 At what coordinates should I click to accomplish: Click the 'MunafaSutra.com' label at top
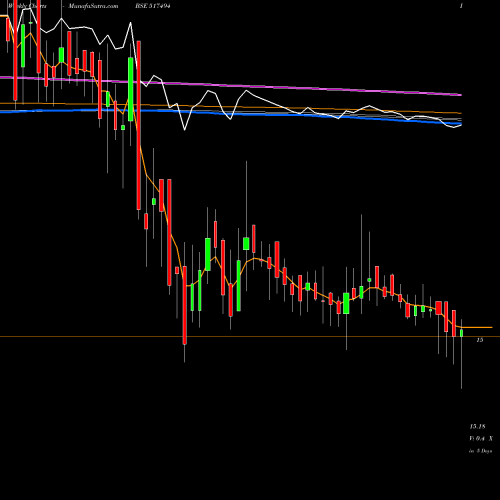(93, 6)
